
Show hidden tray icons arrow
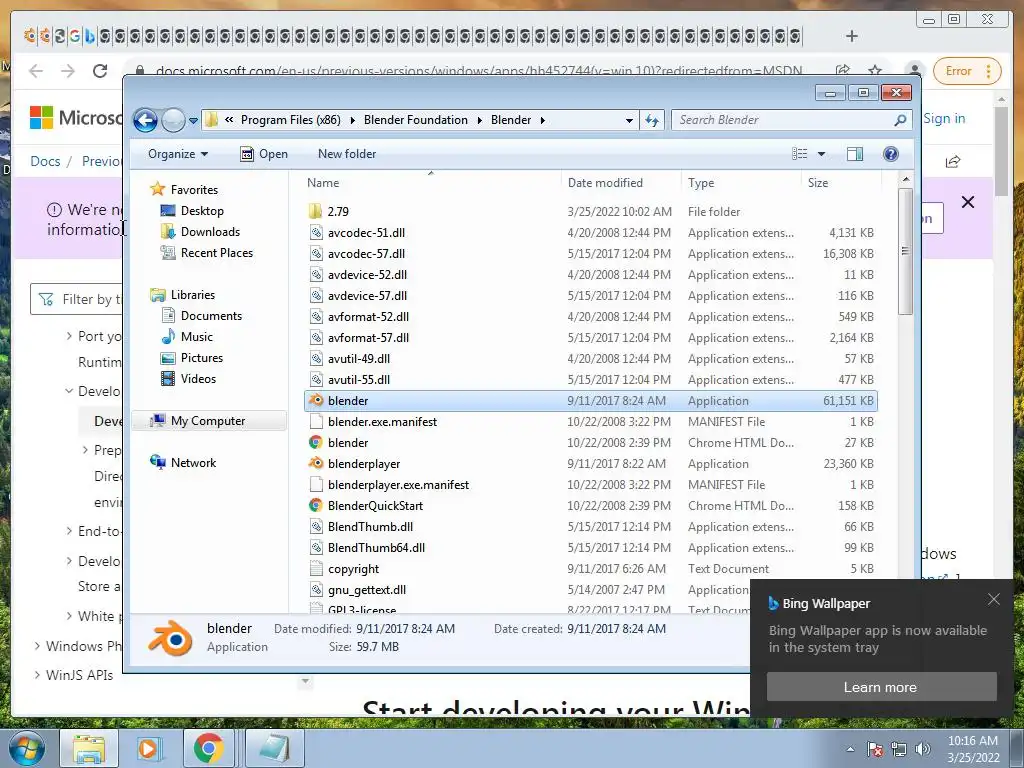[x=850, y=749]
